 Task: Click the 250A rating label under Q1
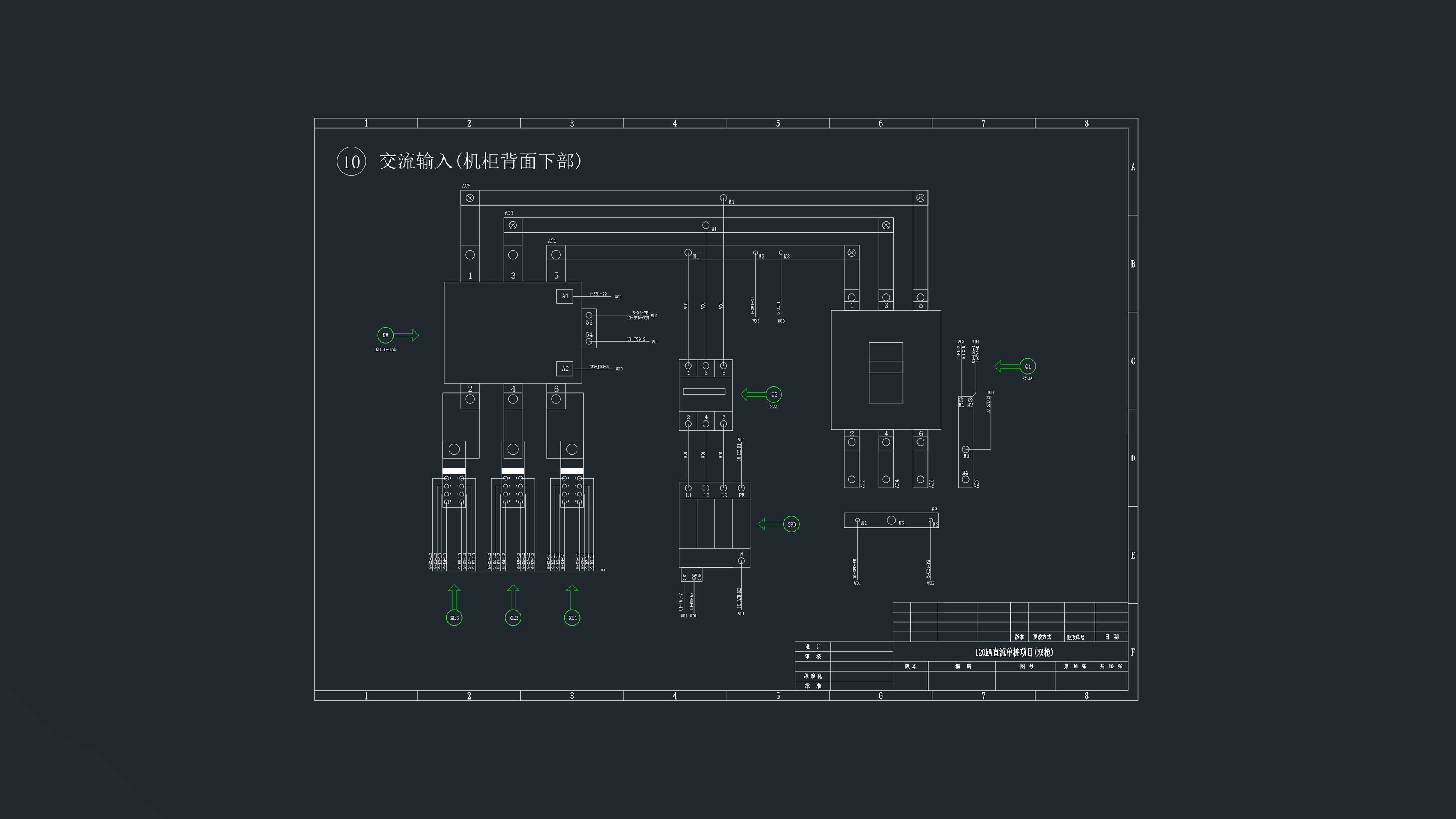[x=1028, y=379]
